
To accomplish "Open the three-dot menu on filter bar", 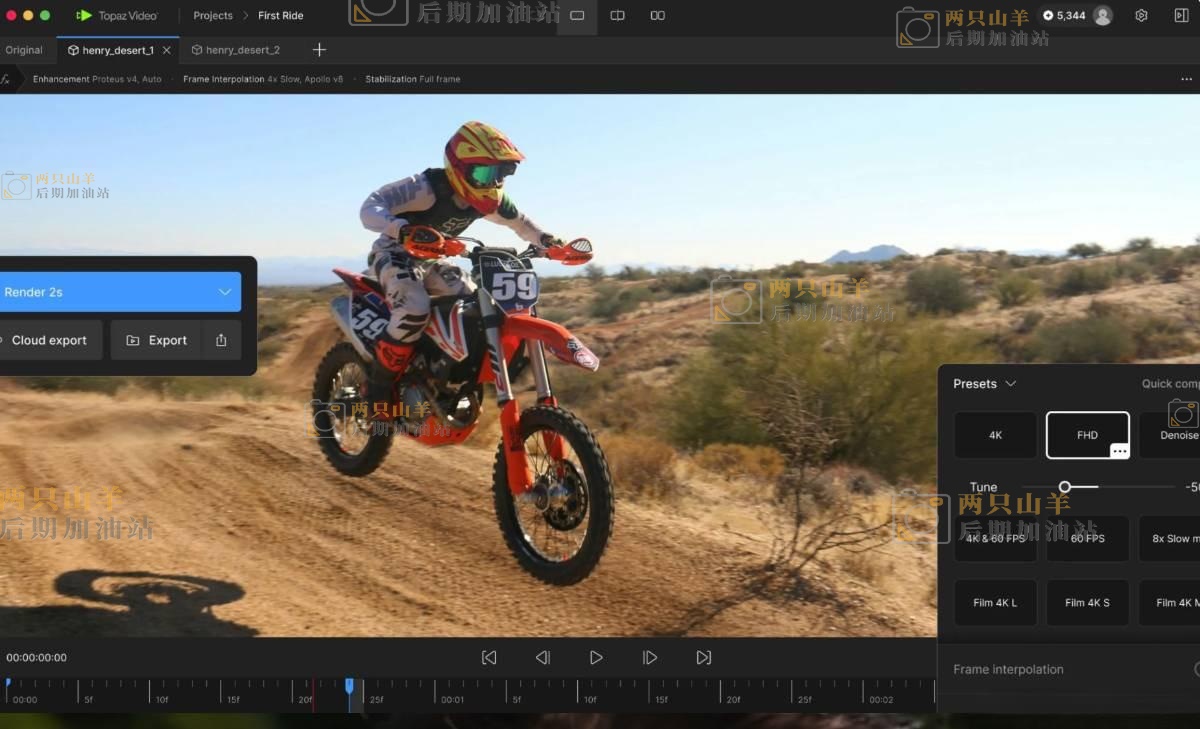I will click(x=1186, y=79).
